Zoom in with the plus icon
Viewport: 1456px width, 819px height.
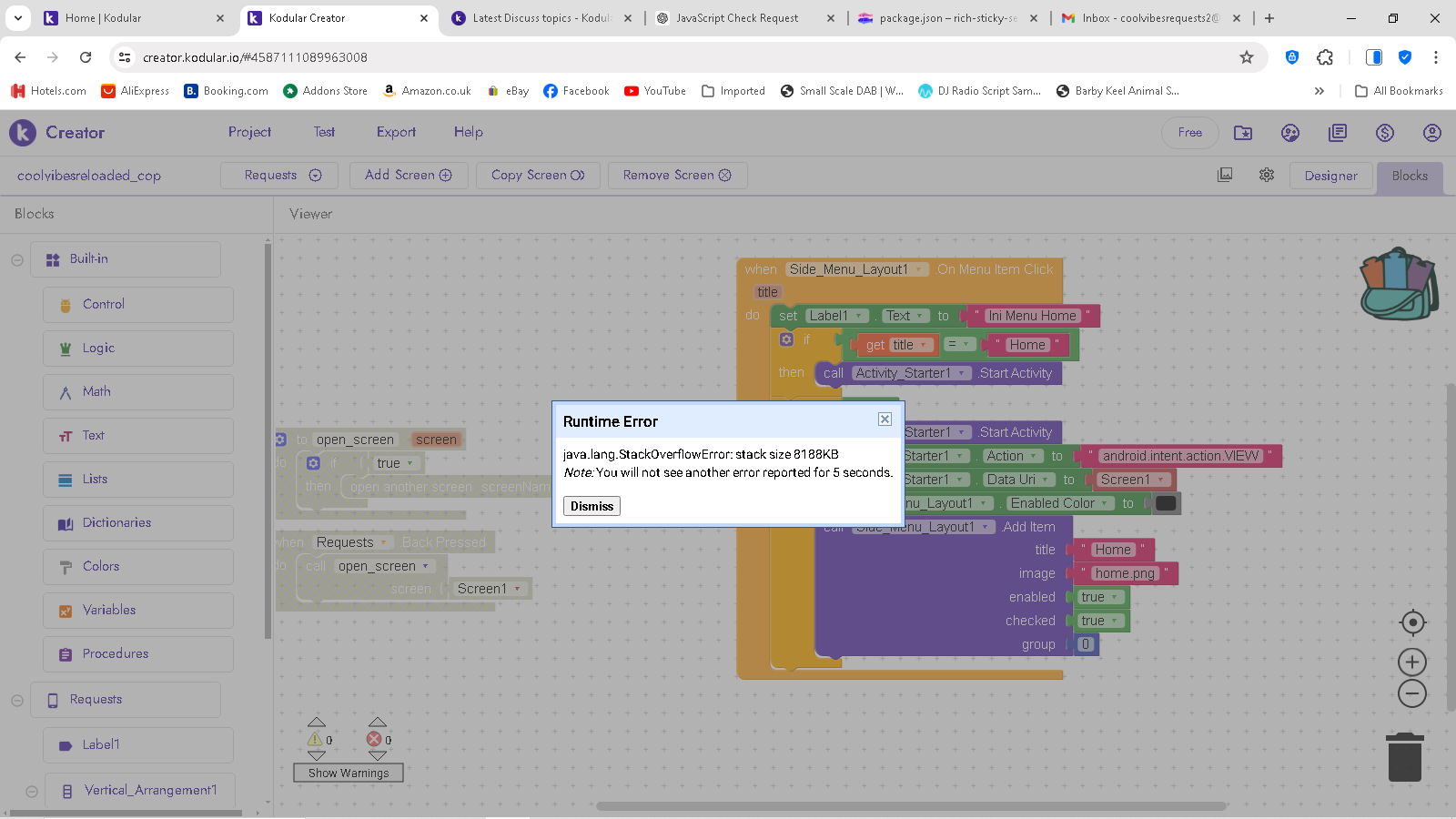point(1412,662)
